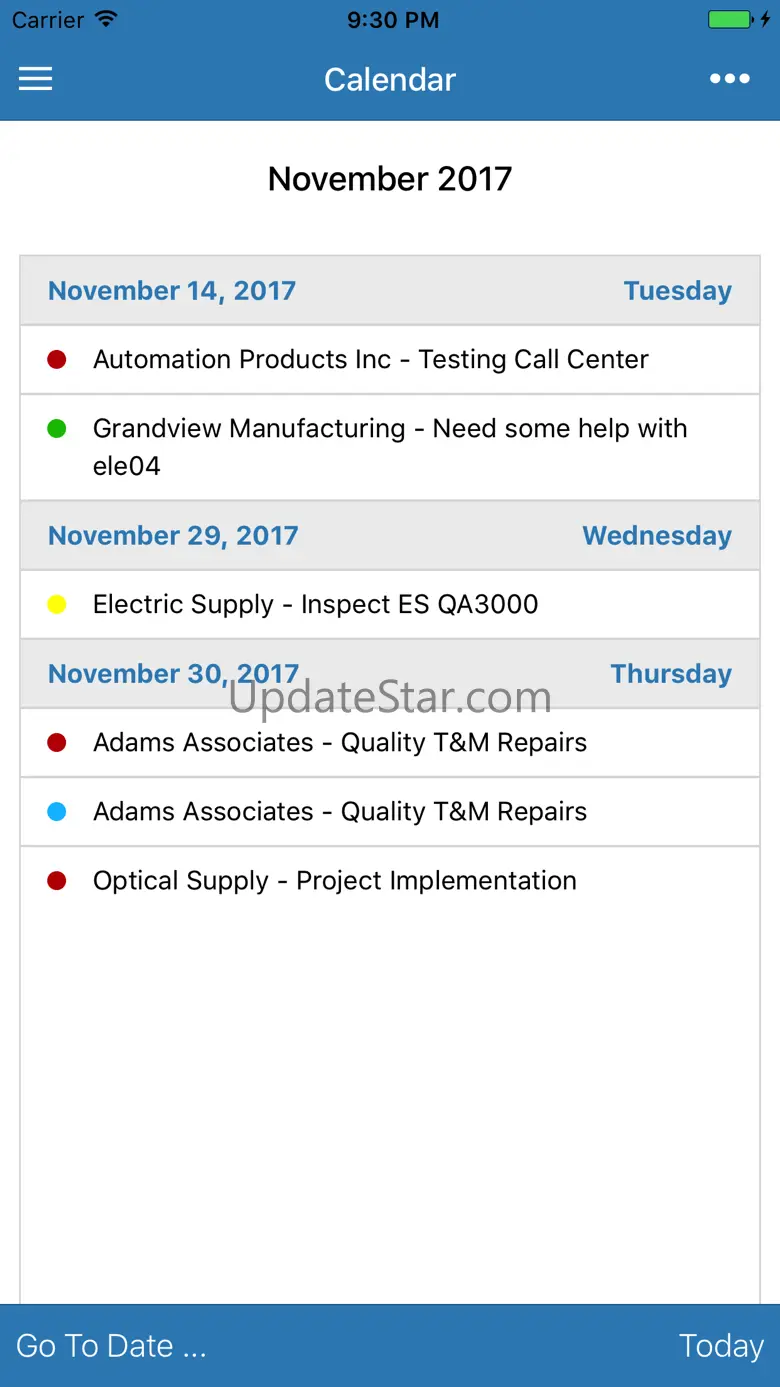Tap the red dot beside Optical Supply
The image size is (780, 1387).
(57, 880)
